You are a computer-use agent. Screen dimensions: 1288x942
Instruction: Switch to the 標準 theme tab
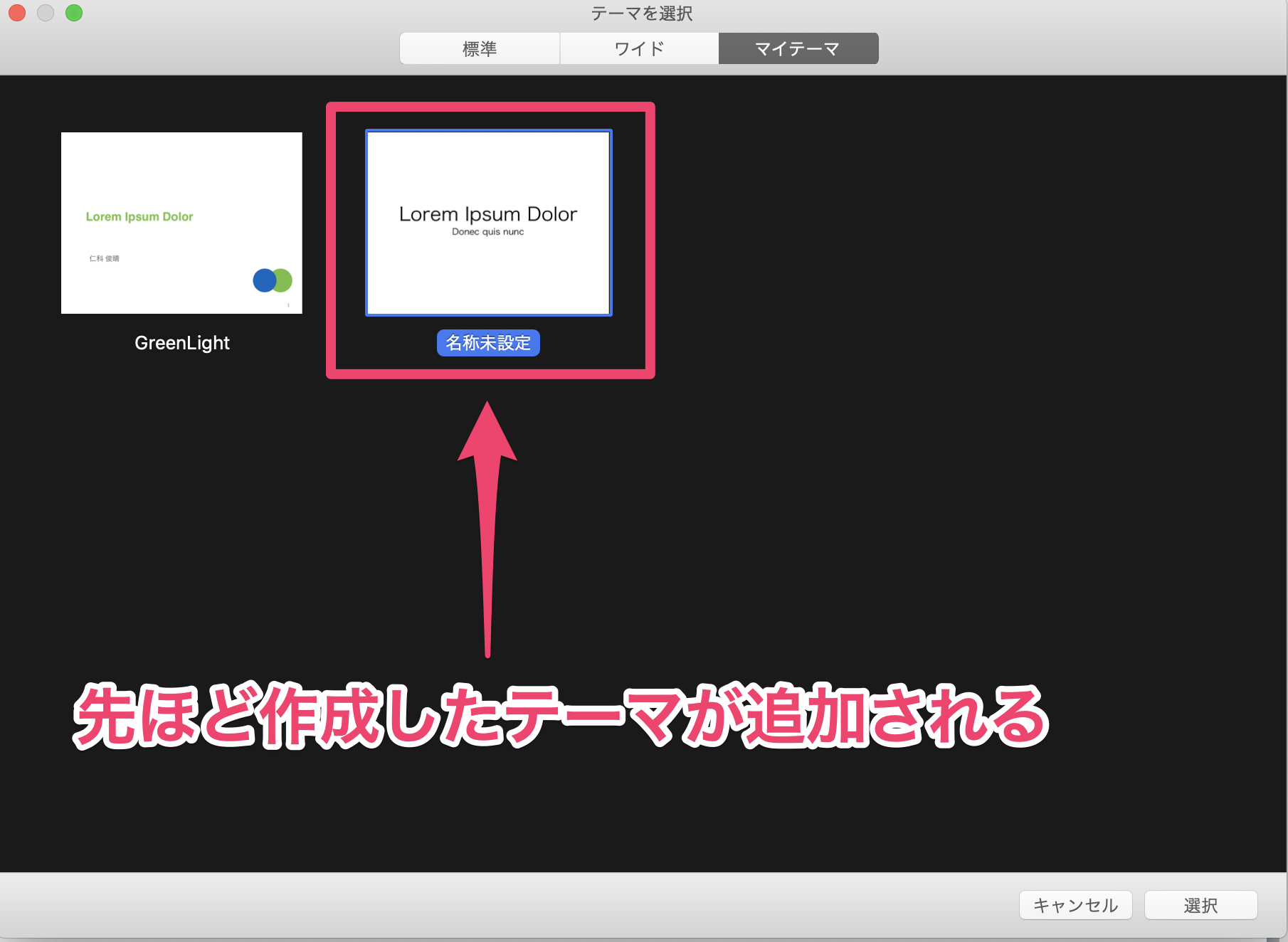(480, 48)
